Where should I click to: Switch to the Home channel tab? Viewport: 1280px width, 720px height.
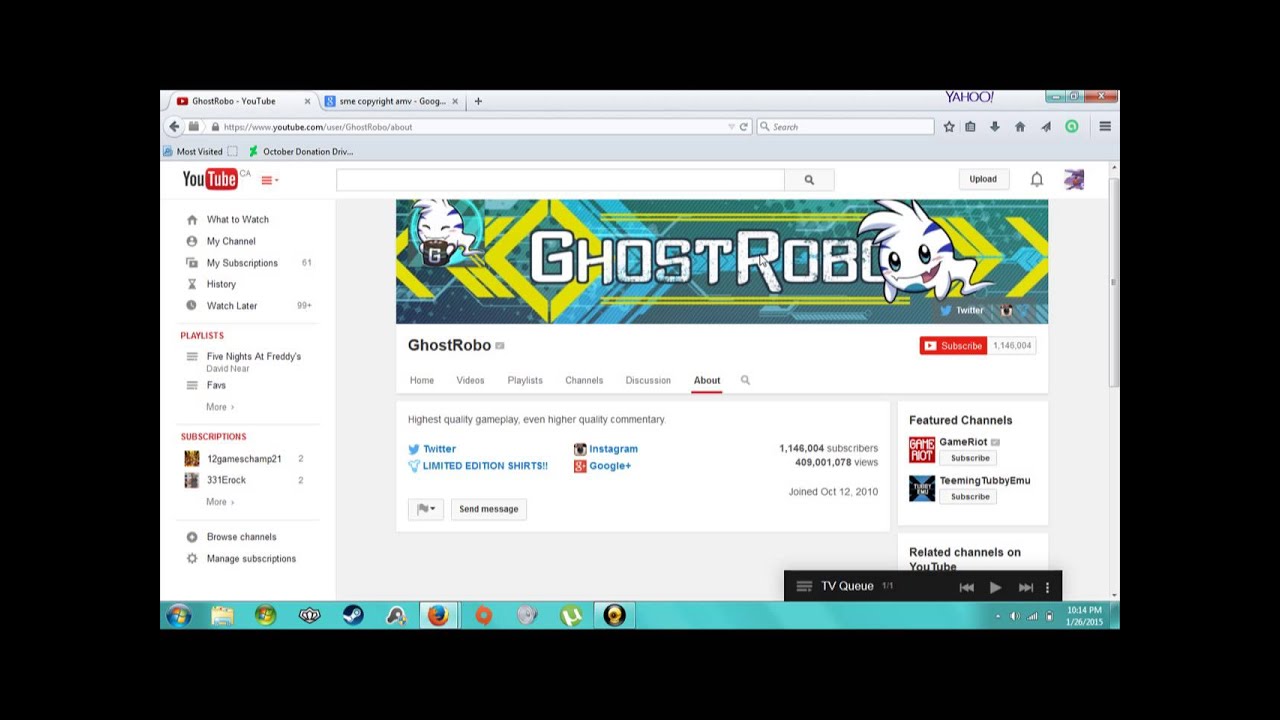coord(422,380)
